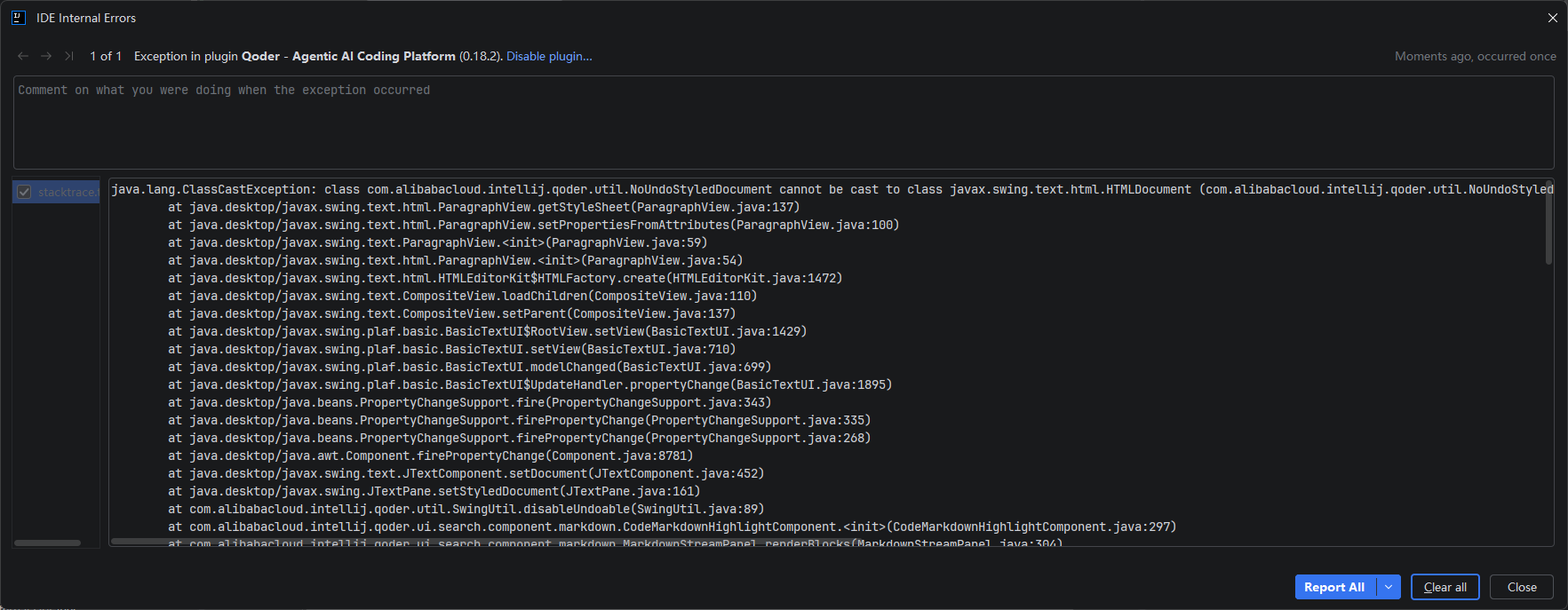Jump to last error arrow icon
The height and width of the screenshot is (610, 1568).
coord(69,56)
